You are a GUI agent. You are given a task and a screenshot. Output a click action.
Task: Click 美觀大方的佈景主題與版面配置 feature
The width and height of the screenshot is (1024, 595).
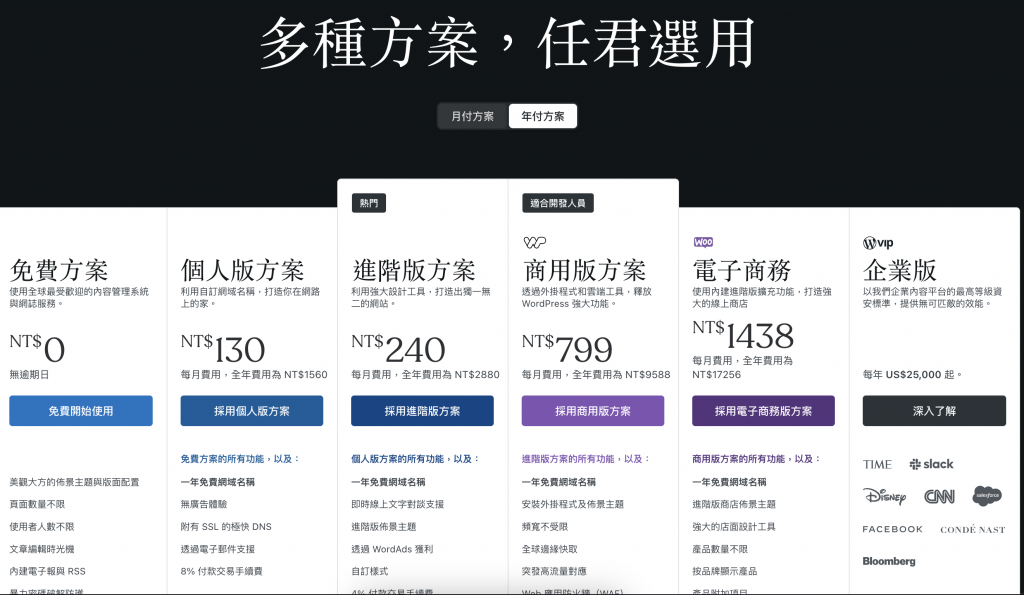point(74,482)
